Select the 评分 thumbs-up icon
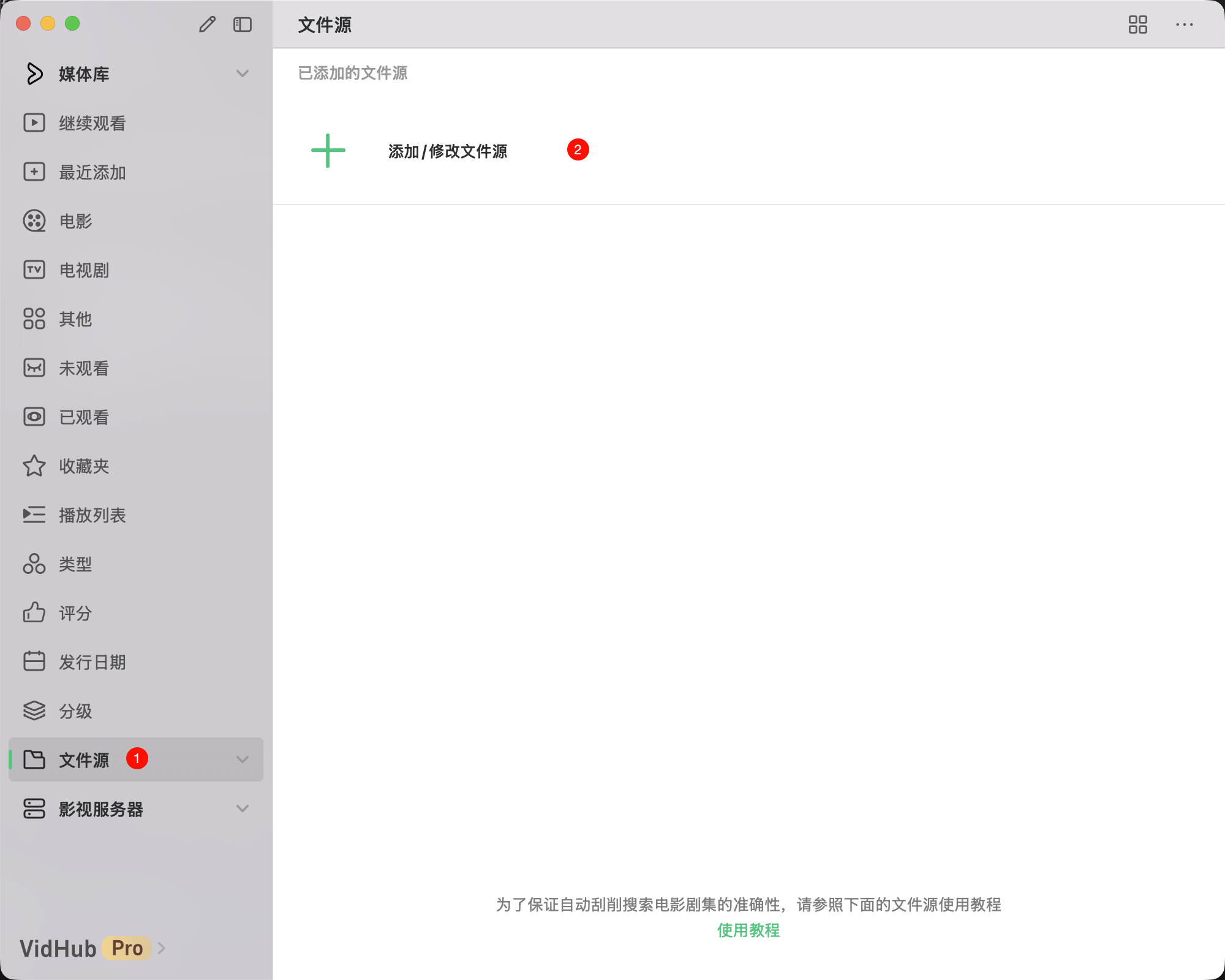This screenshot has height=980, width=1225. [x=34, y=613]
